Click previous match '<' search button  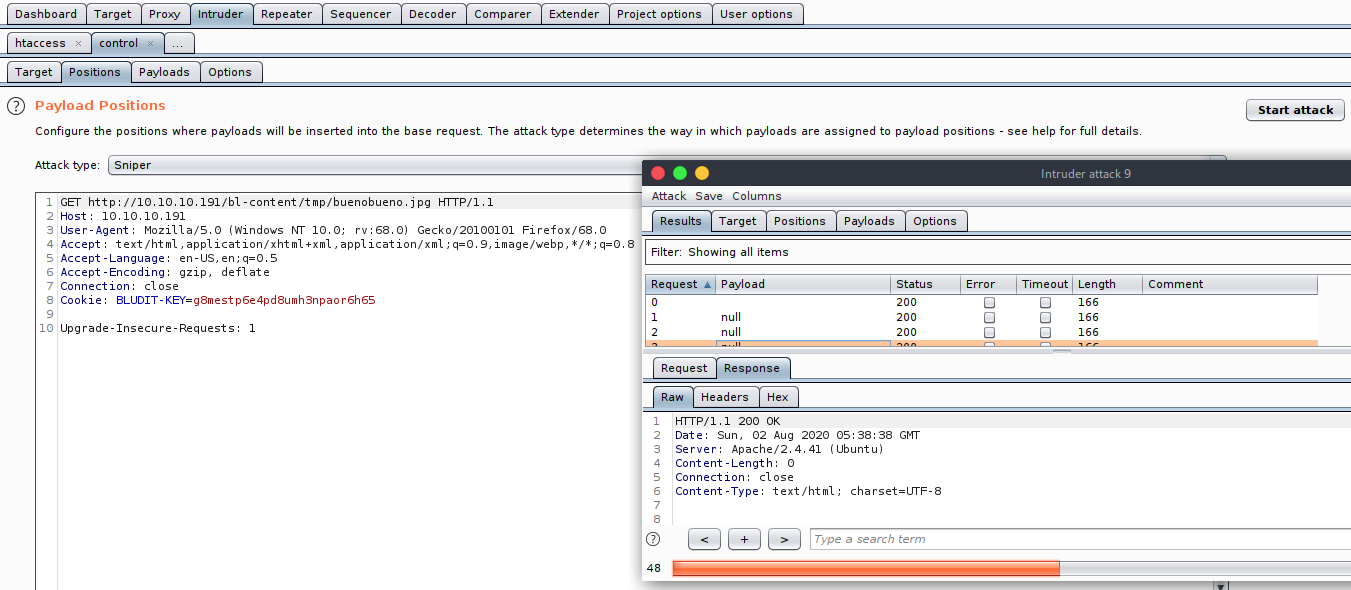pyautogui.click(x=704, y=540)
